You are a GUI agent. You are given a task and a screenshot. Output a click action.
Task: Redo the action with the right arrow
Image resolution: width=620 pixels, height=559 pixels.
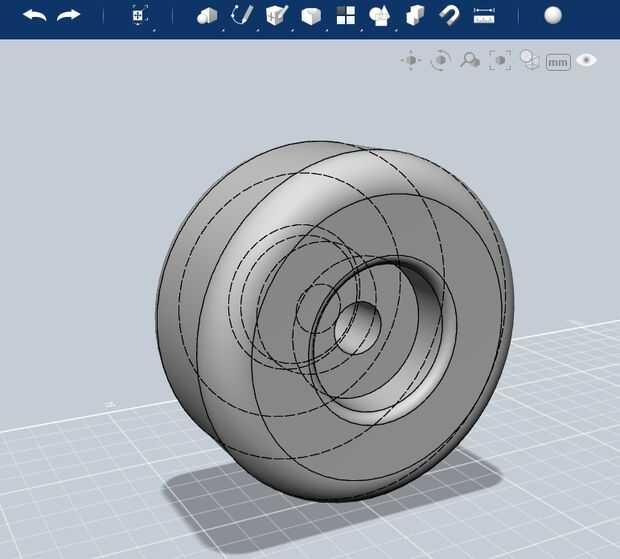[x=68, y=16]
